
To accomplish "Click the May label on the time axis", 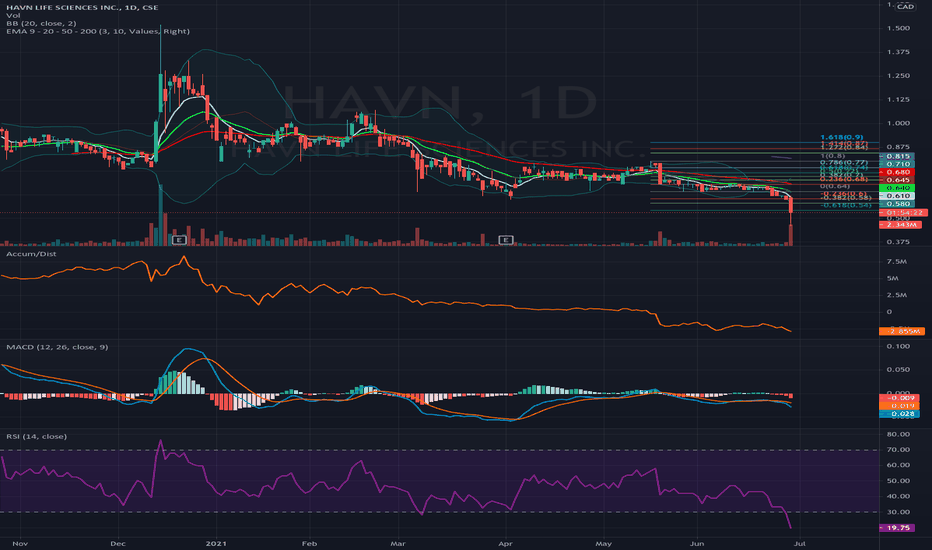I will [x=603, y=543].
